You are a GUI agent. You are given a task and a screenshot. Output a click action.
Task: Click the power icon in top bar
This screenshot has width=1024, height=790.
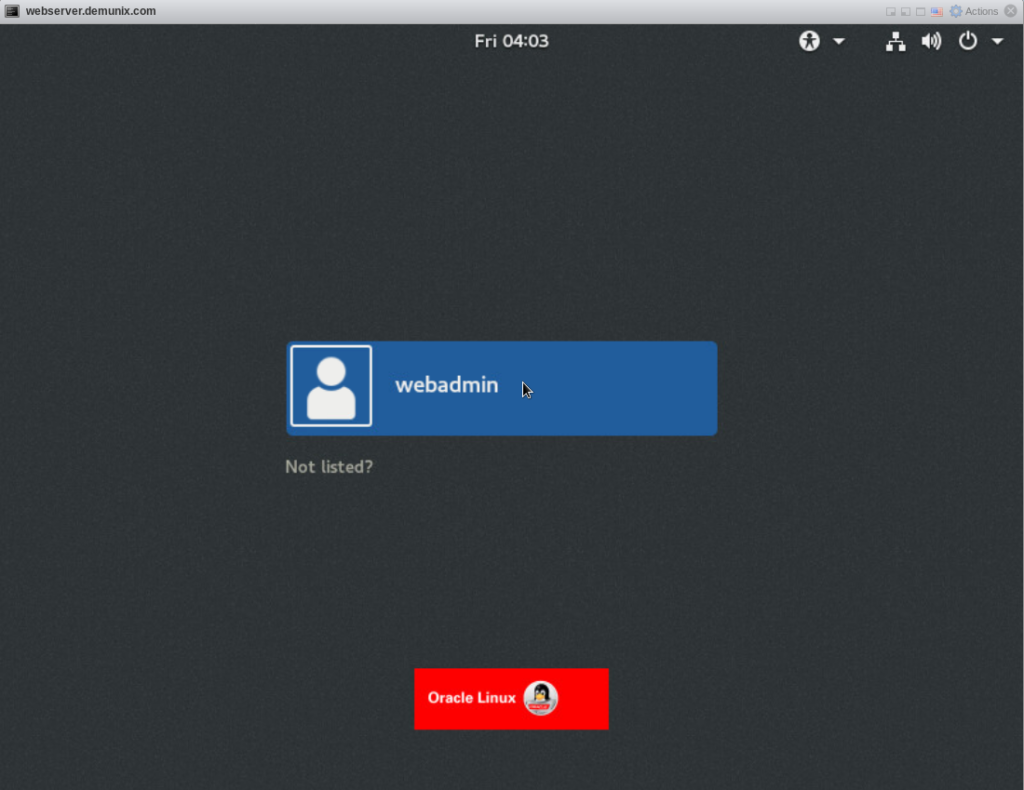967,41
